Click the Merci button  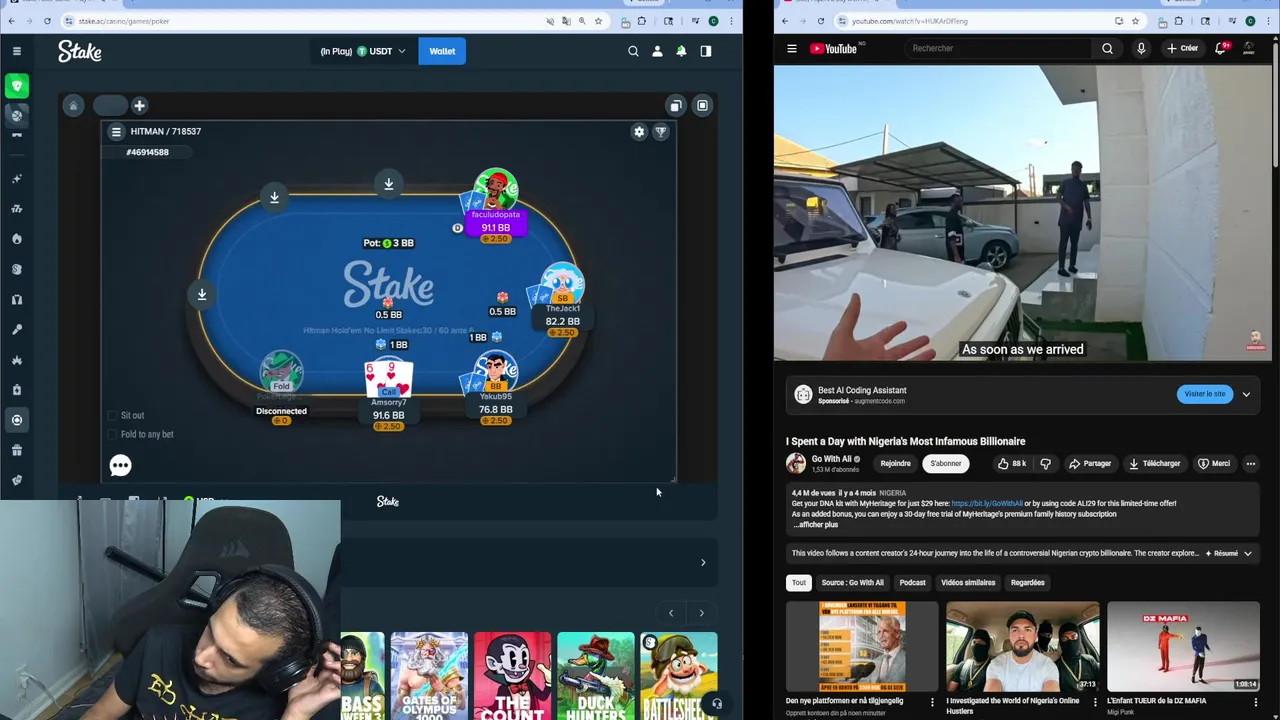tap(1214, 464)
